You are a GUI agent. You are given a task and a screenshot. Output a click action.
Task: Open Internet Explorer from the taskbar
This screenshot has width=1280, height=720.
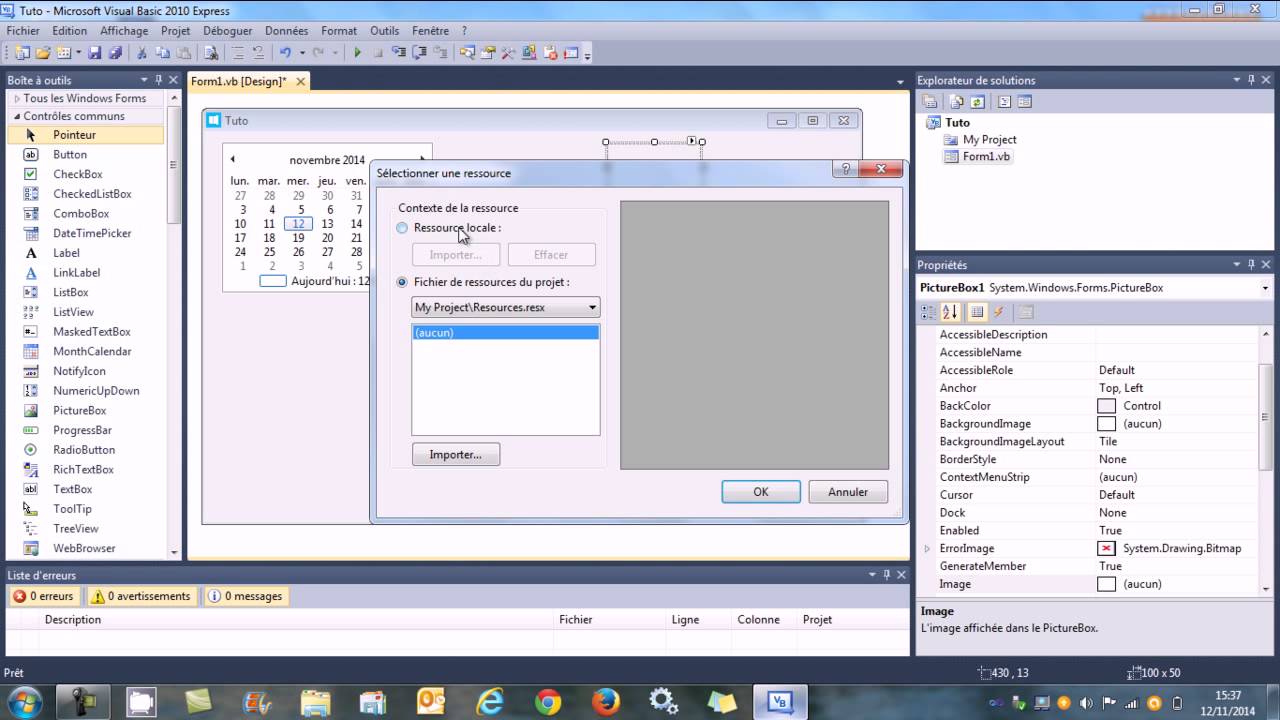tap(490, 702)
